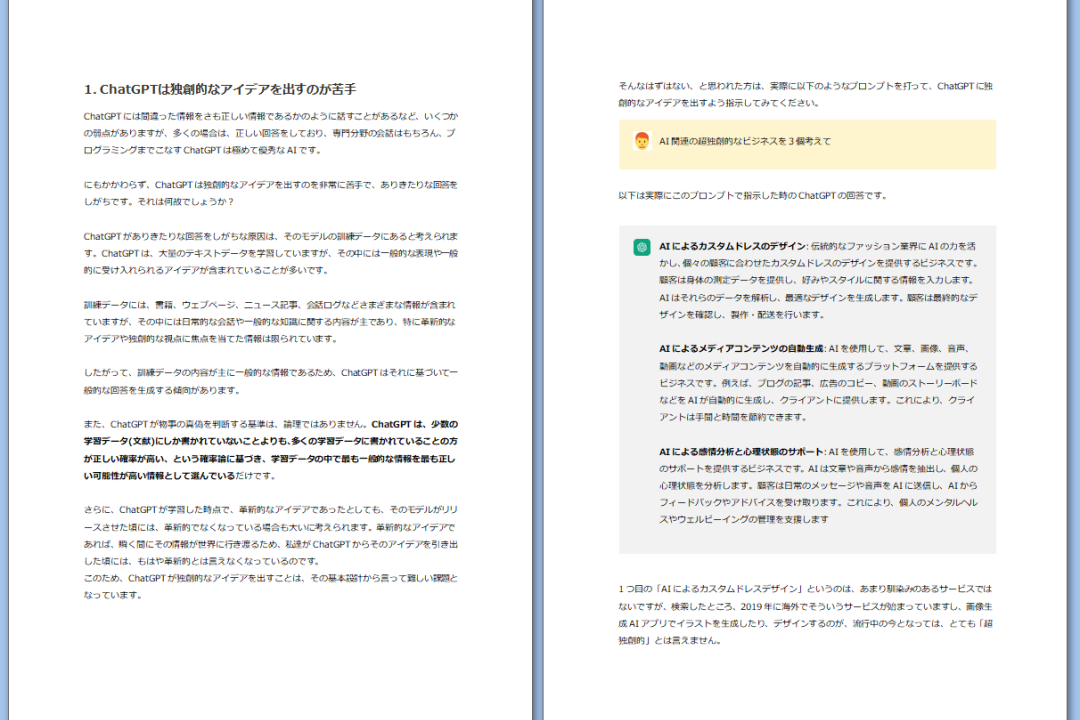Click heading "1. ChatGPTは独創的なアイデアを出すのが苦手"
Screen dimensions: 1080x720
click(x=220, y=90)
